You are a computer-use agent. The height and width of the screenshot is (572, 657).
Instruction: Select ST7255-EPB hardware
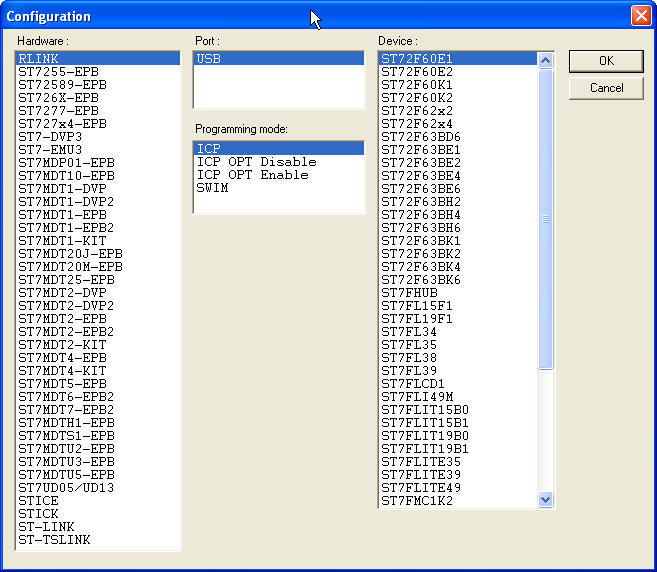[x=98, y=72]
